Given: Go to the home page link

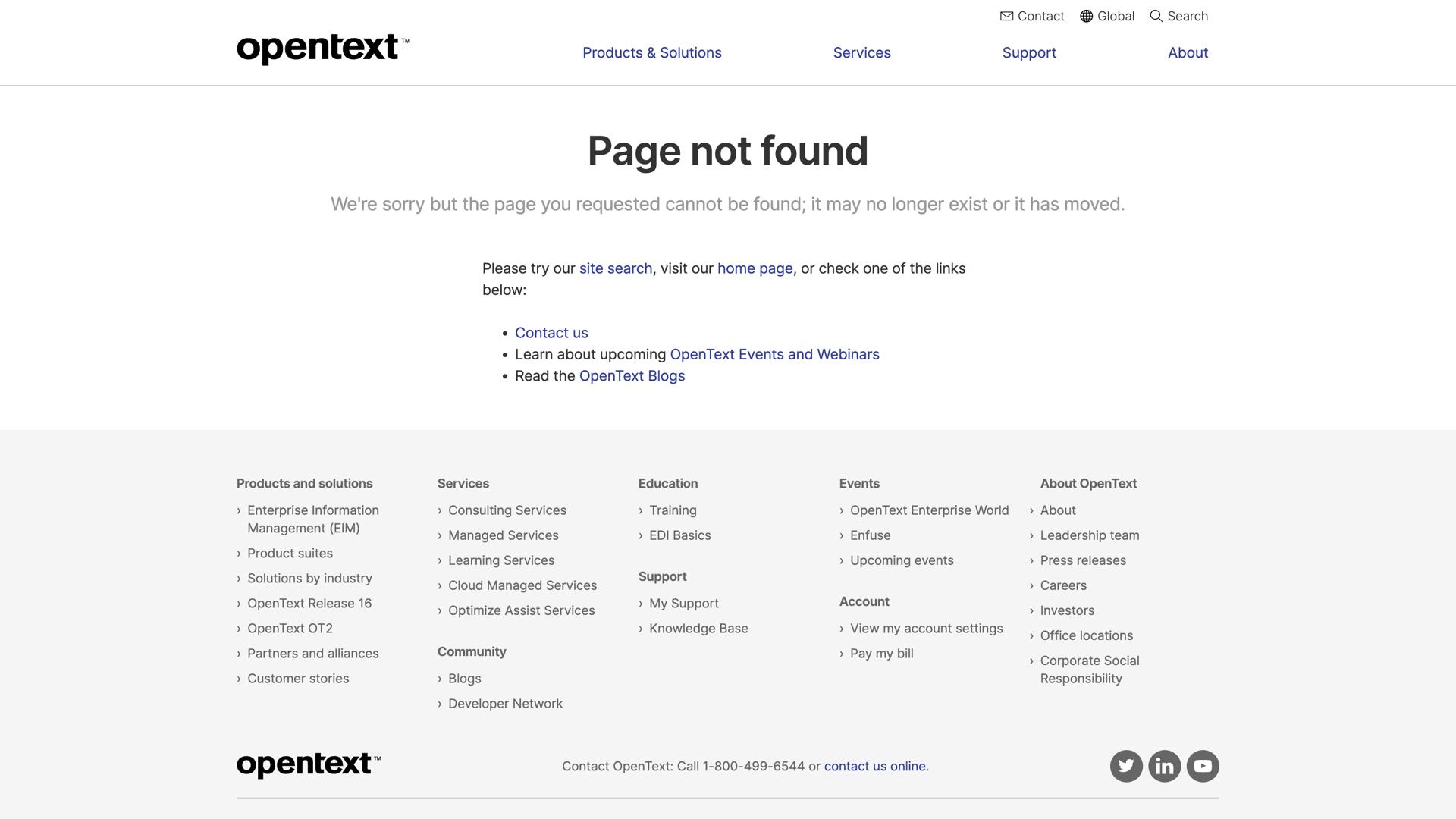Looking at the screenshot, I should pos(754,268).
